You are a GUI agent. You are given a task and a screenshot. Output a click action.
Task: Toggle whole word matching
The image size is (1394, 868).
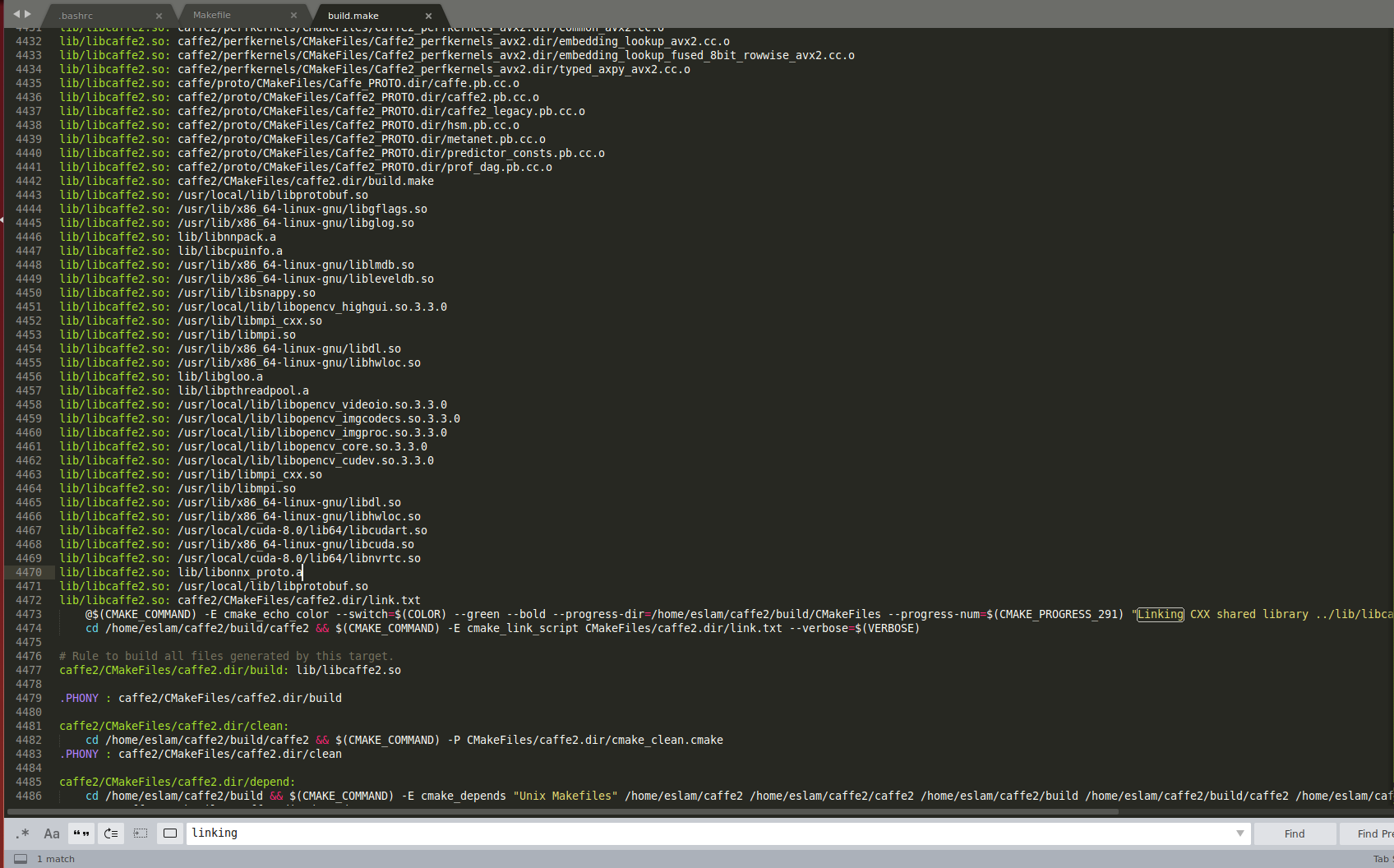(x=81, y=833)
